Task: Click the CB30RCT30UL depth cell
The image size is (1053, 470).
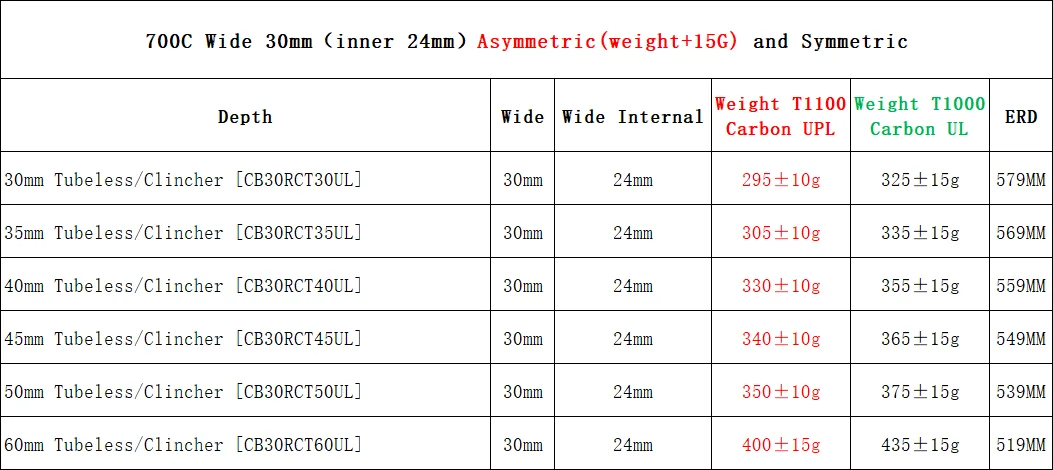Action: click(183, 180)
